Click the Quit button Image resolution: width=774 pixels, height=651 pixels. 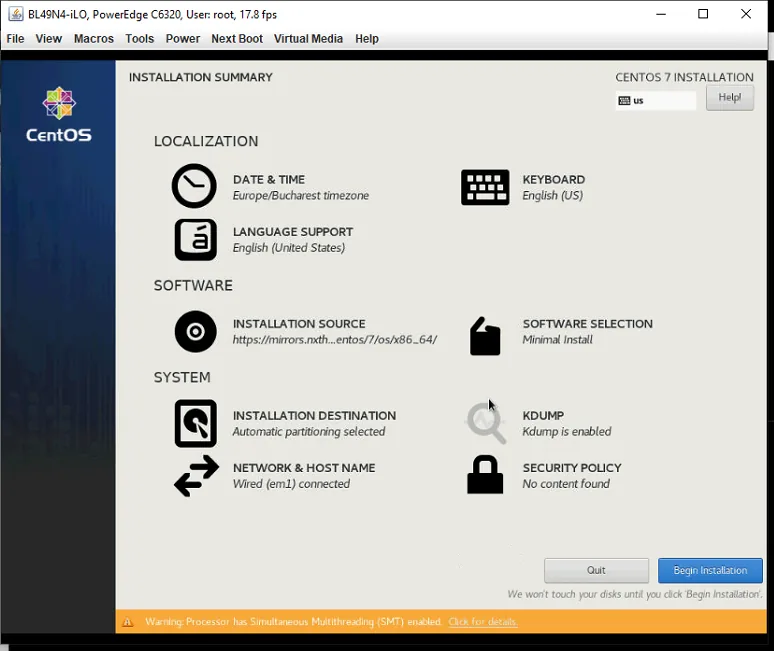(x=596, y=571)
